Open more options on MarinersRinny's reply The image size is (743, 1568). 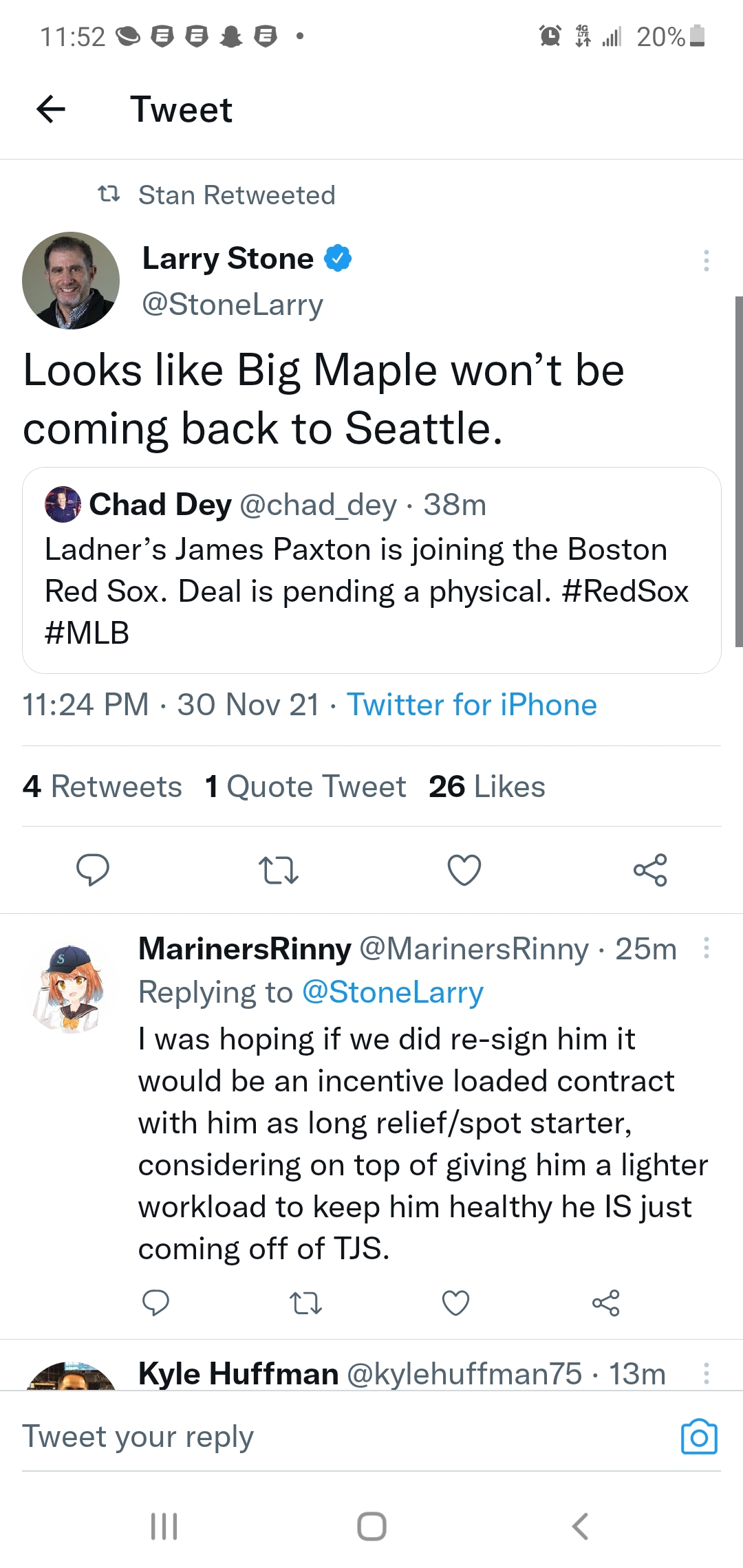(x=706, y=948)
